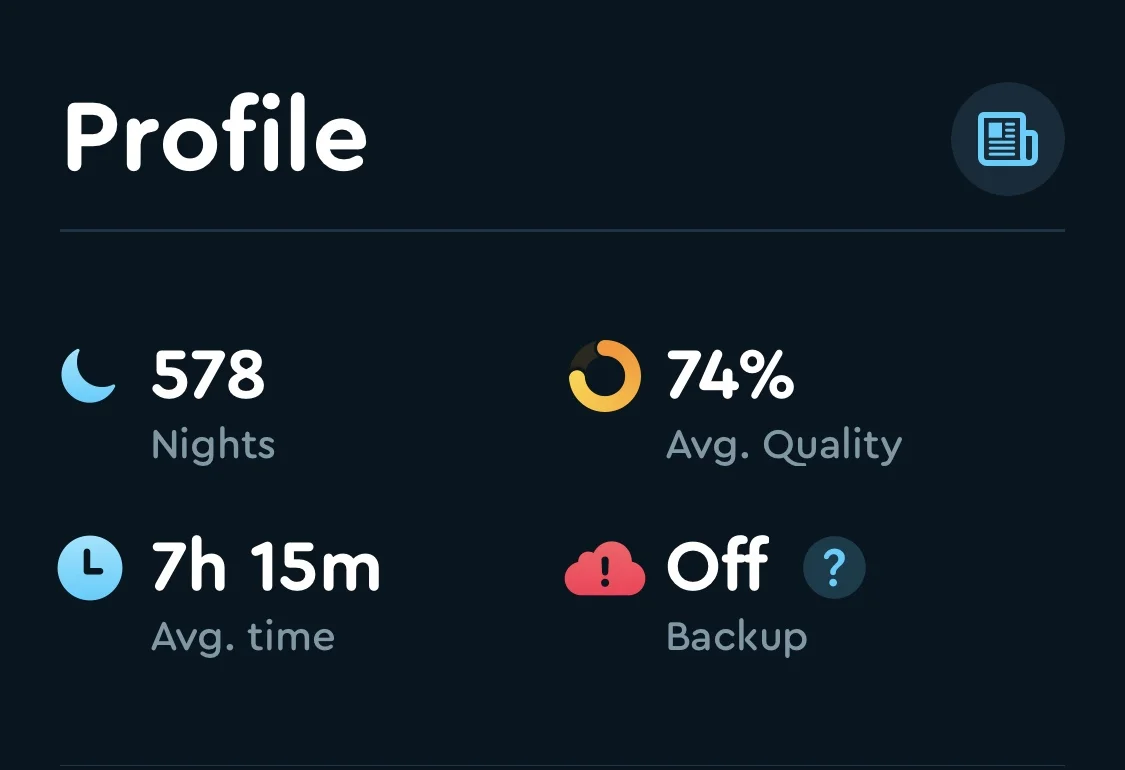
Task: Tap the crescent moon Nights icon
Action: pyautogui.click(x=88, y=375)
